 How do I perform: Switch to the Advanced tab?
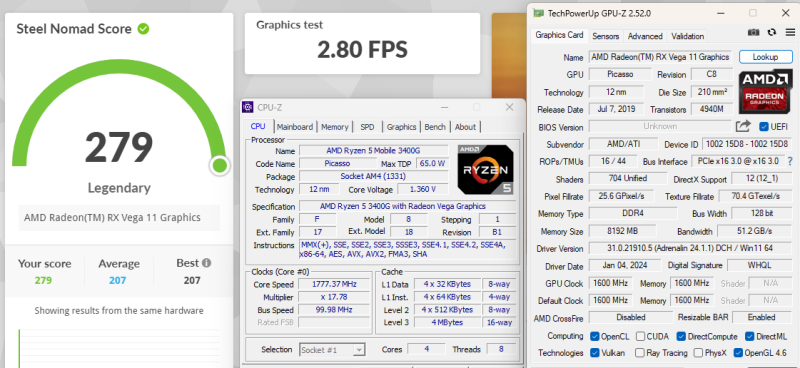click(645, 36)
